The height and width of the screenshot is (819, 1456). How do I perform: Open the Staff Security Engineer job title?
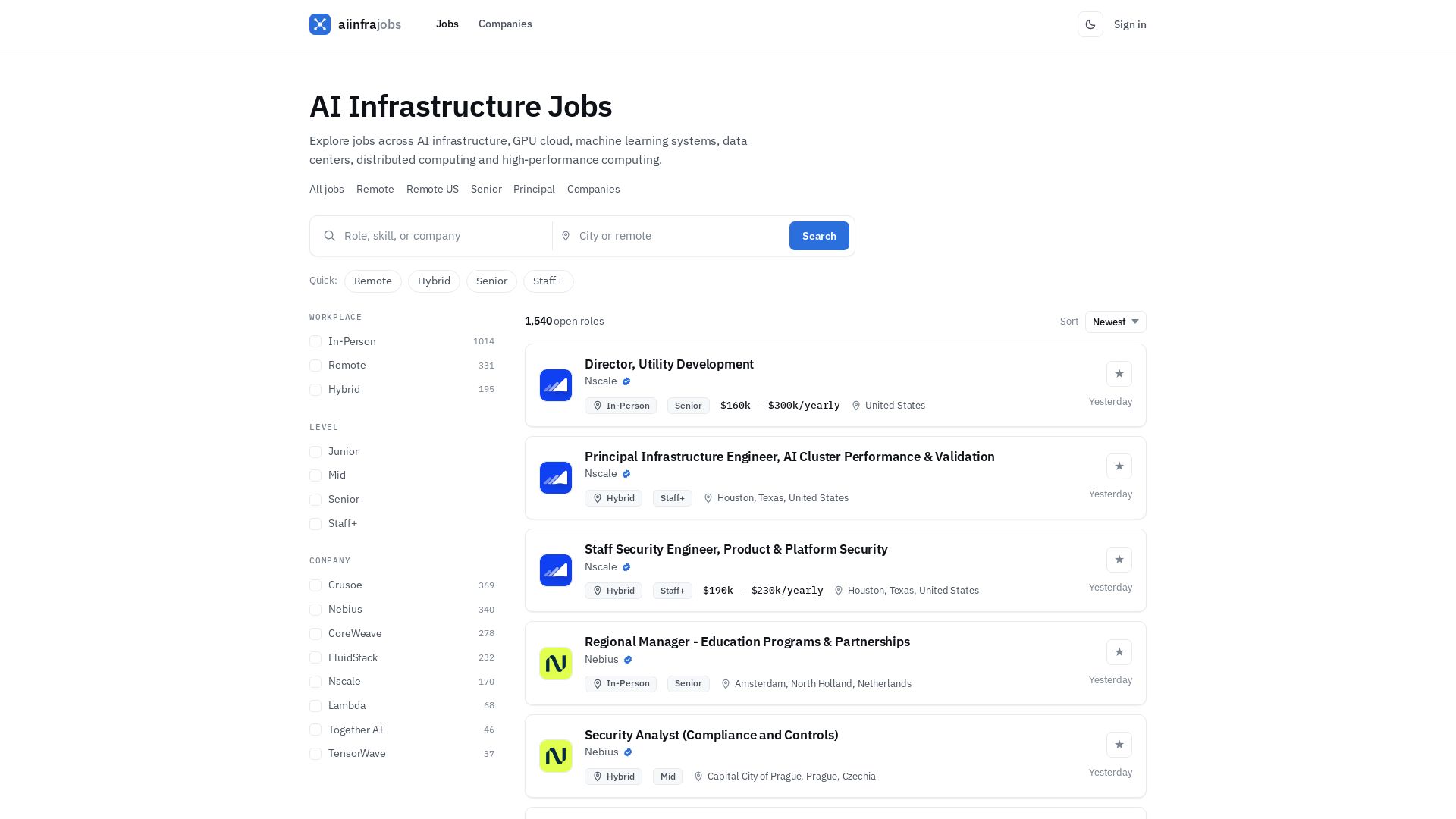tap(736, 550)
